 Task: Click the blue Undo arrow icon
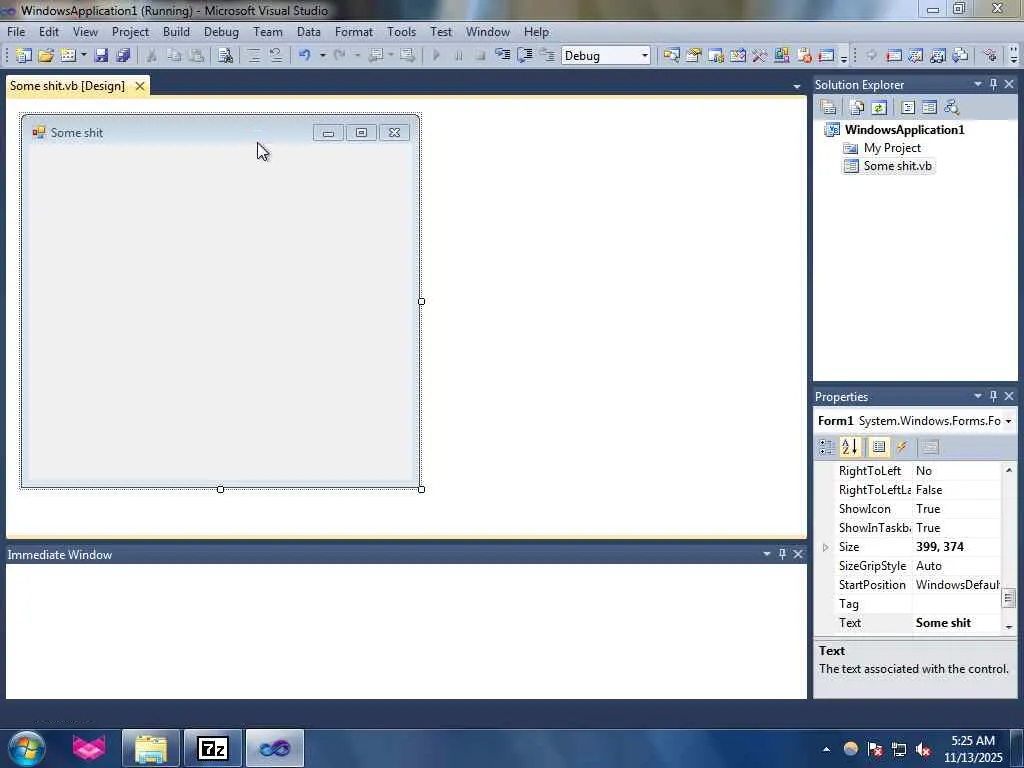[x=305, y=56]
